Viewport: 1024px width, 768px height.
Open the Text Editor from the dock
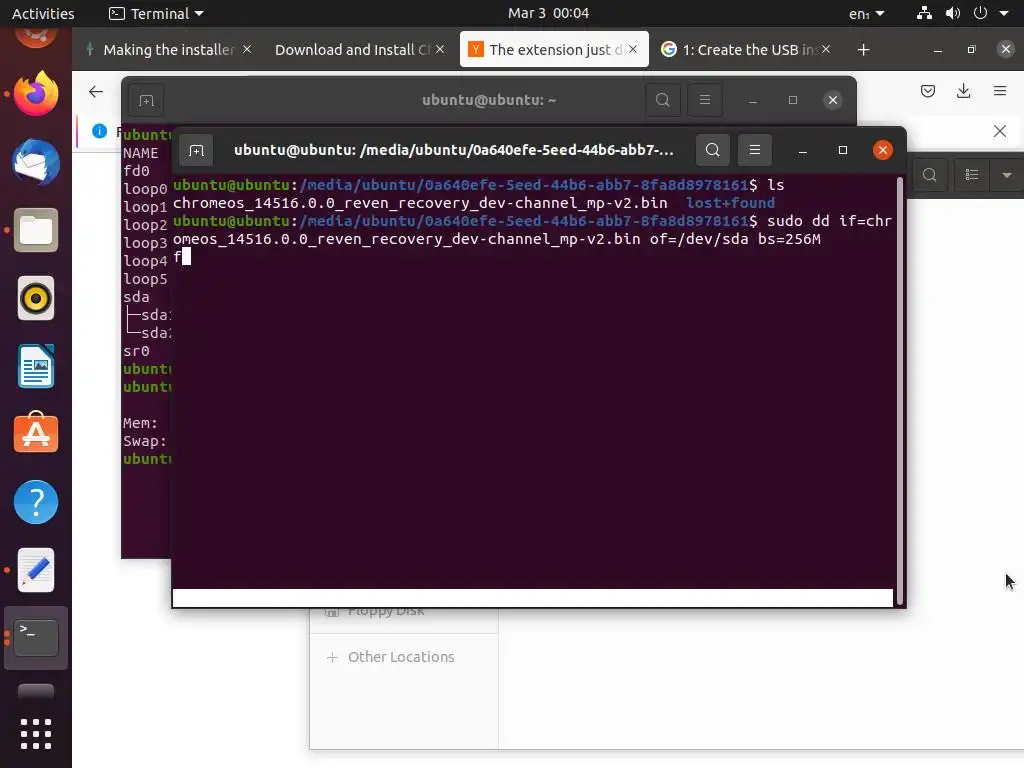tap(36, 570)
